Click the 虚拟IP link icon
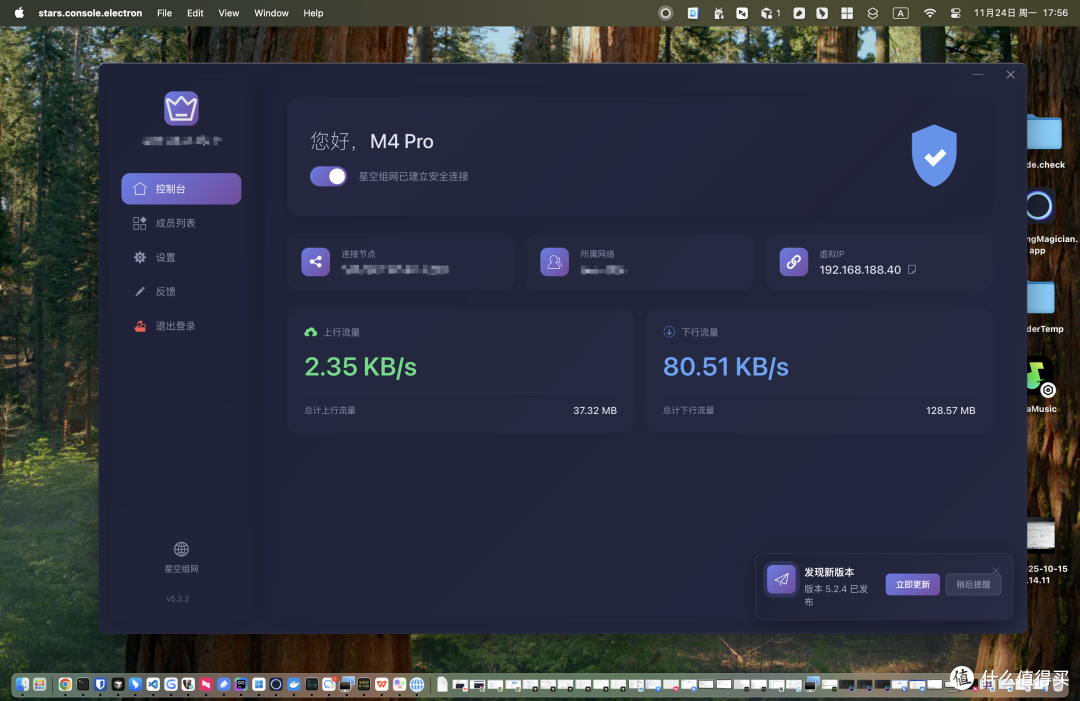The image size is (1080, 701). point(793,262)
